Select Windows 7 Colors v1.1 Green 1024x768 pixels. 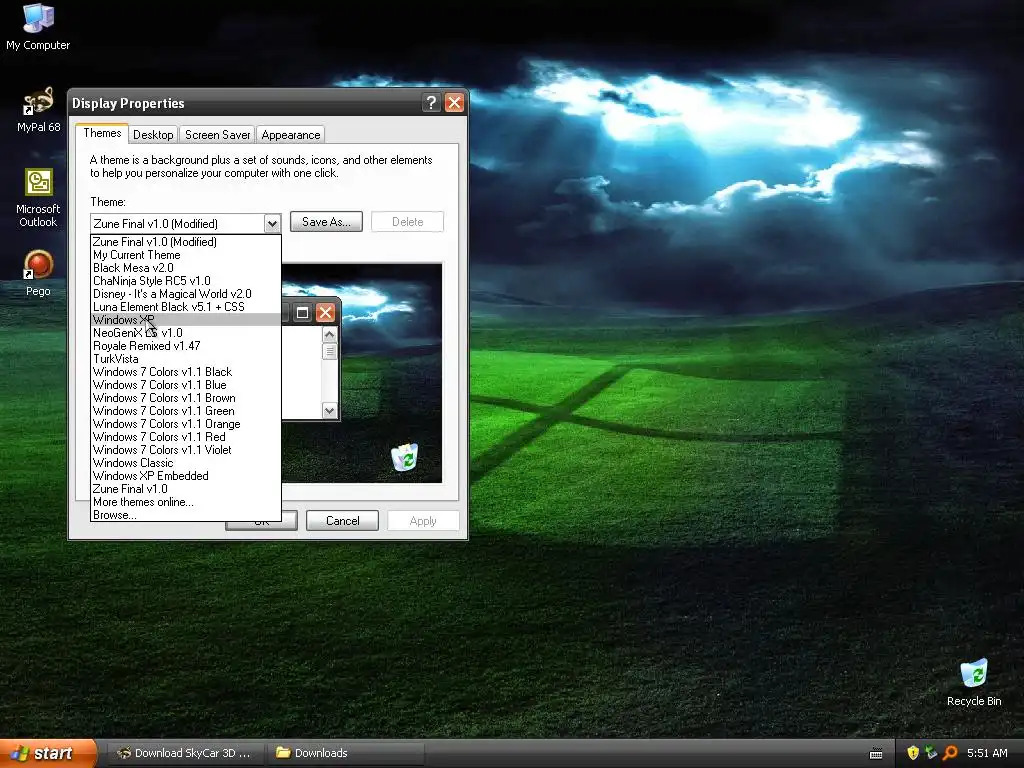186,411
